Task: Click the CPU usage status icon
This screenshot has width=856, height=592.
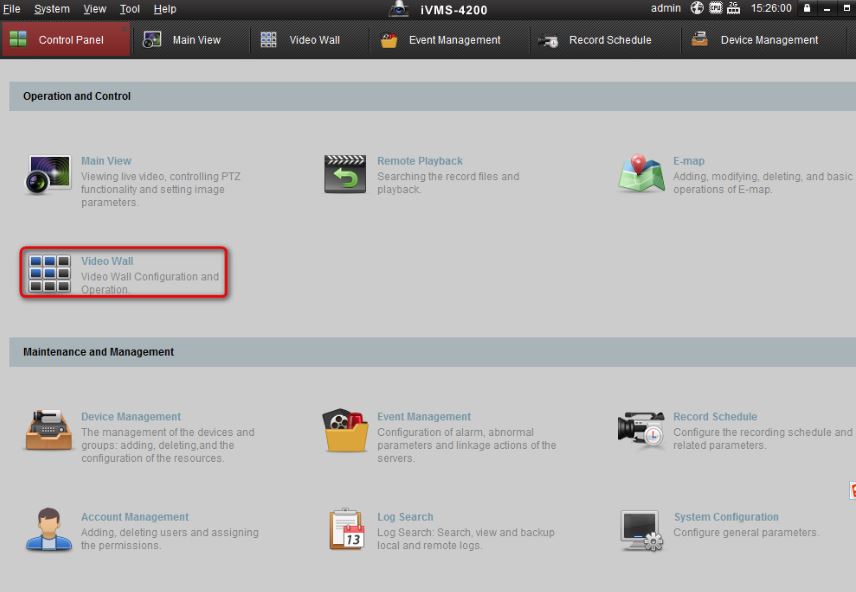Action: click(x=715, y=8)
